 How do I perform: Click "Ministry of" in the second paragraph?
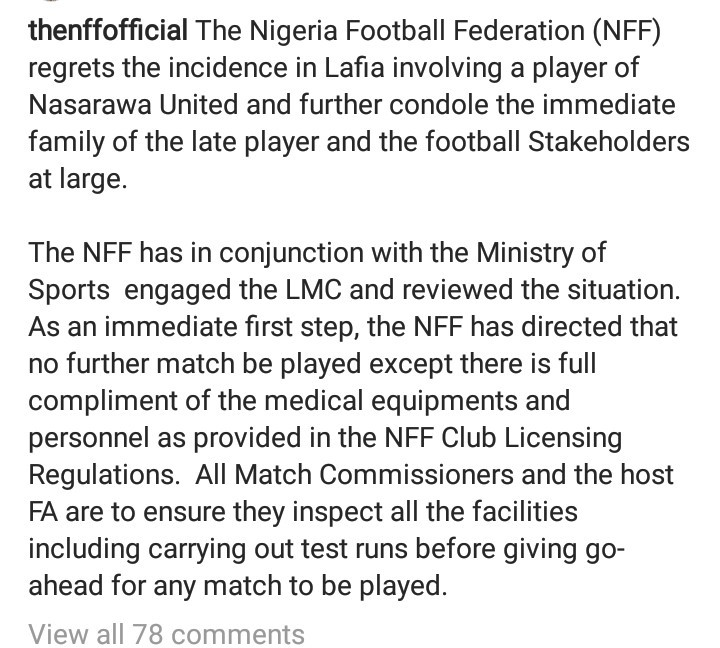pyautogui.click(x=541, y=254)
